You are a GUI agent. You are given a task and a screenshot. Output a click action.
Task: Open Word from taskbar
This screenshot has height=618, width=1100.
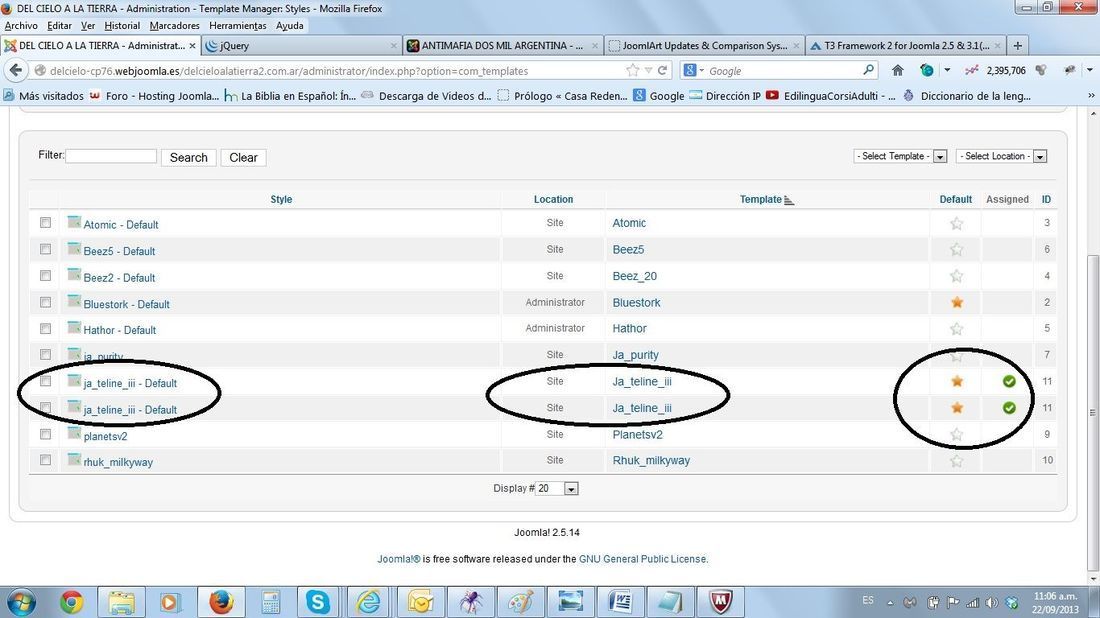620,602
